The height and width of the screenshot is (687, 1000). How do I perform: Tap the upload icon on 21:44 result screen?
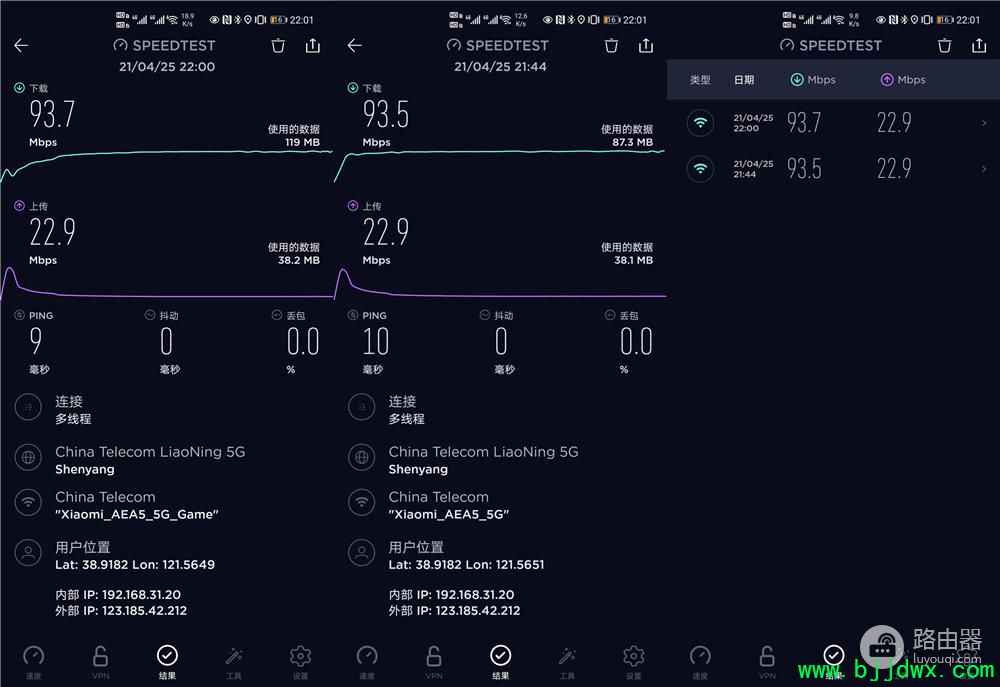pos(353,205)
